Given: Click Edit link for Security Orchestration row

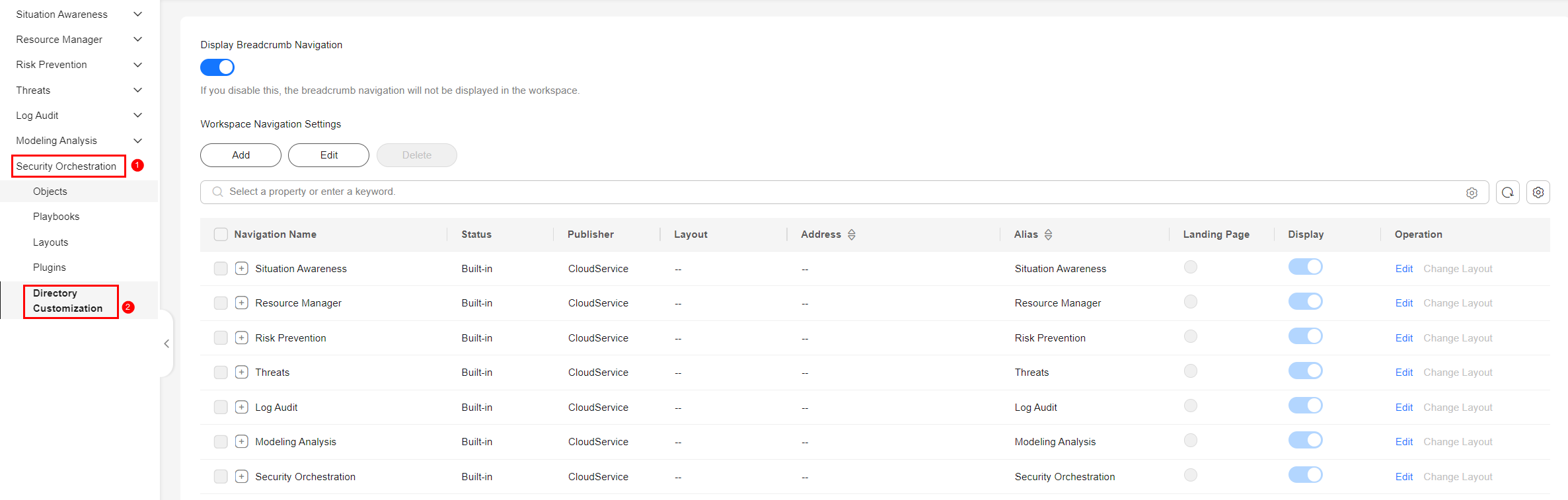Looking at the screenshot, I should [x=1403, y=477].
